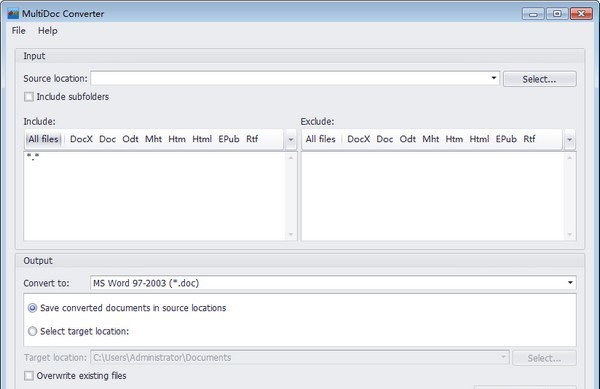Choose the Select target location radio option
Image resolution: width=600 pixels, height=389 pixels.
(78, 331)
